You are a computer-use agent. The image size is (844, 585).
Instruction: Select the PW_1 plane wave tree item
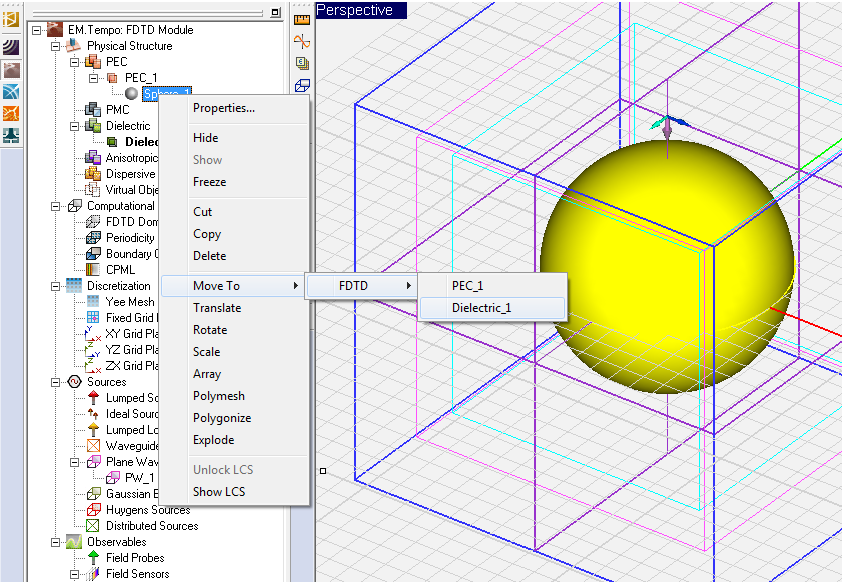coord(138,478)
